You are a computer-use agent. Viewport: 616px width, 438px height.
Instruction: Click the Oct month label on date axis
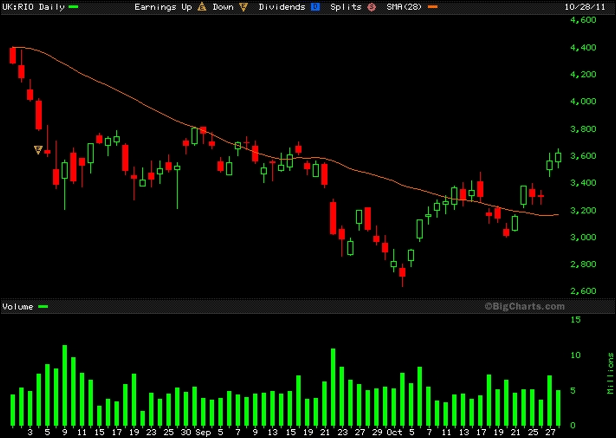coord(394,432)
